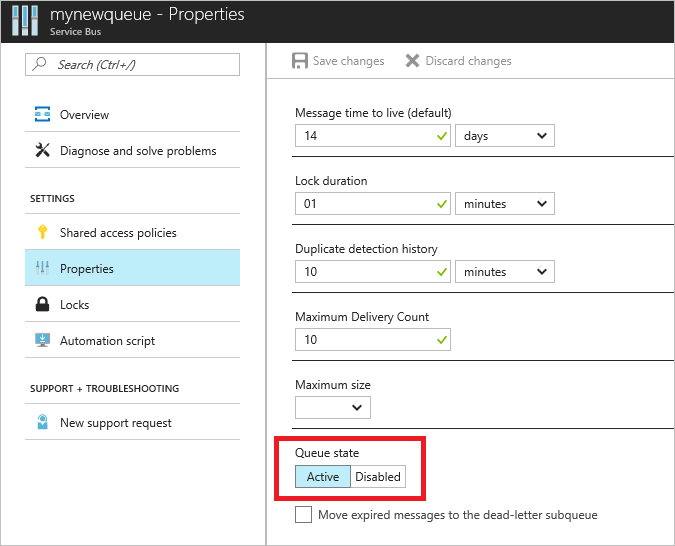The height and width of the screenshot is (546, 675).
Task: Click the 'Queue state' label
Action: tap(327, 453)
